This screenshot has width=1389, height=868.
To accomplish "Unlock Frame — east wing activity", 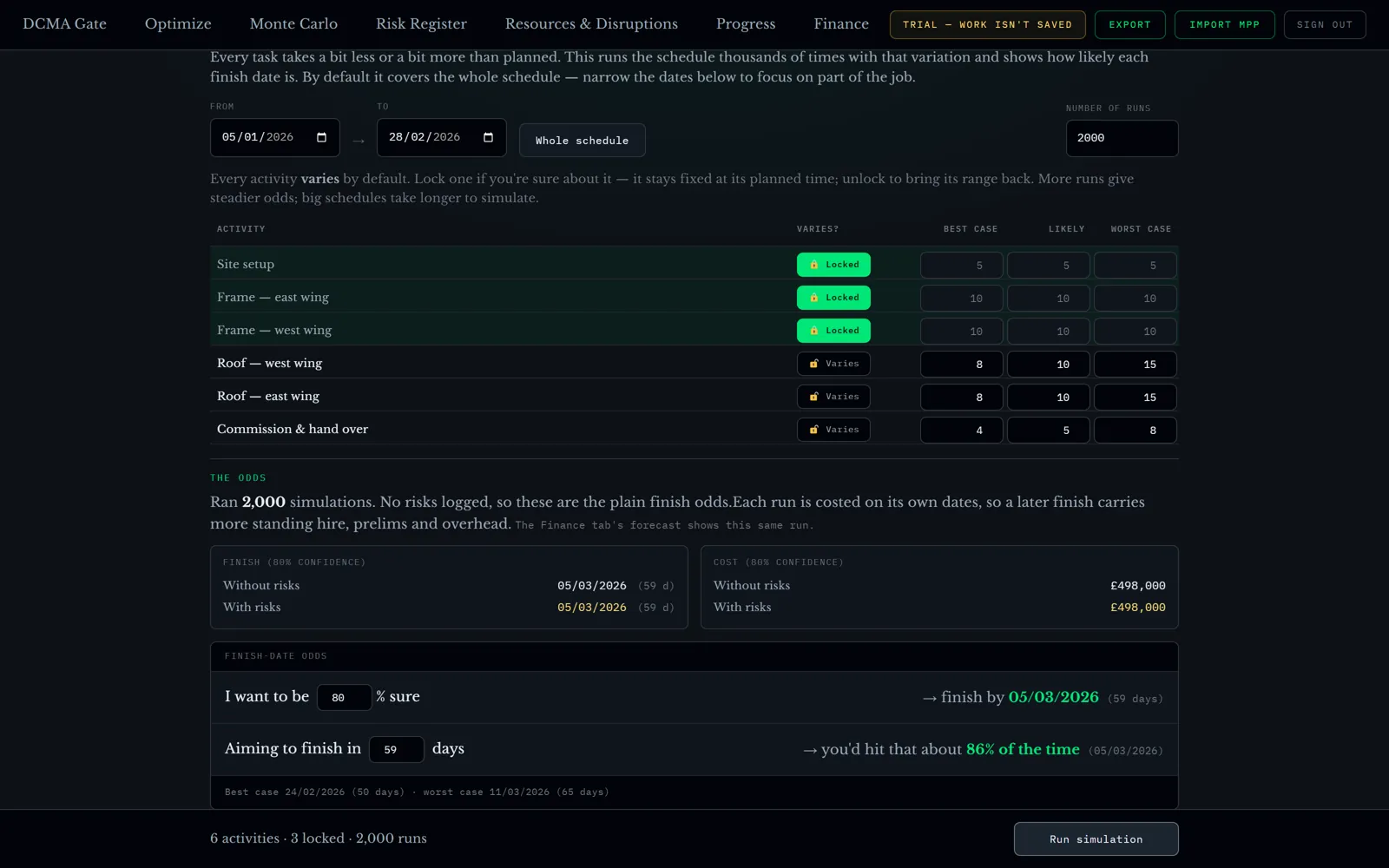I will tap(833, 298).
